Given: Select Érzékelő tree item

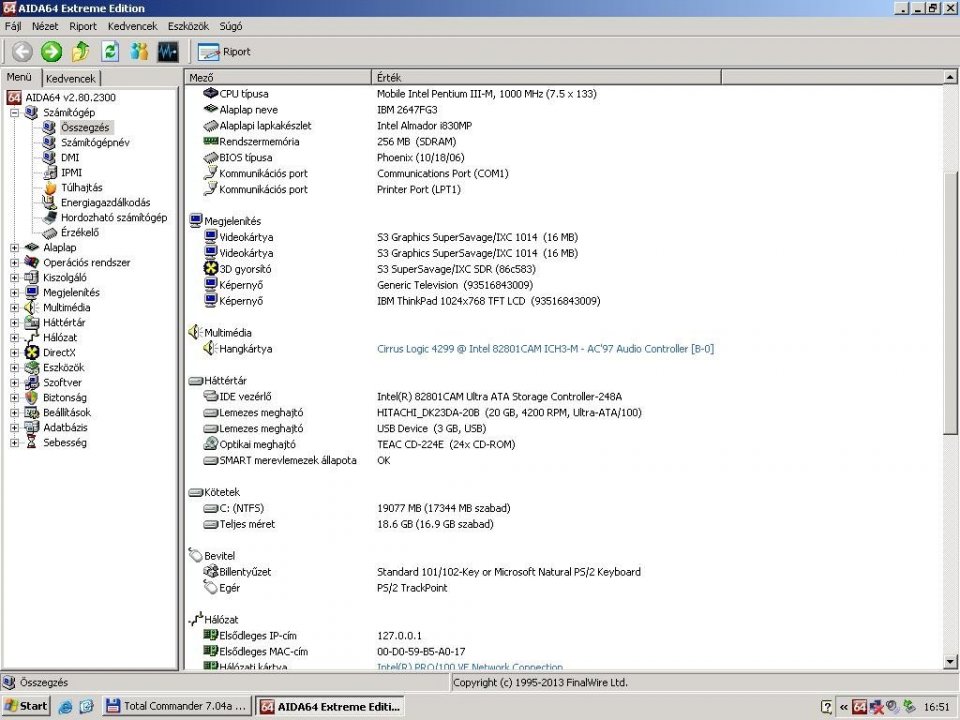Looking at the screenshot, I should tap(80, 233).
